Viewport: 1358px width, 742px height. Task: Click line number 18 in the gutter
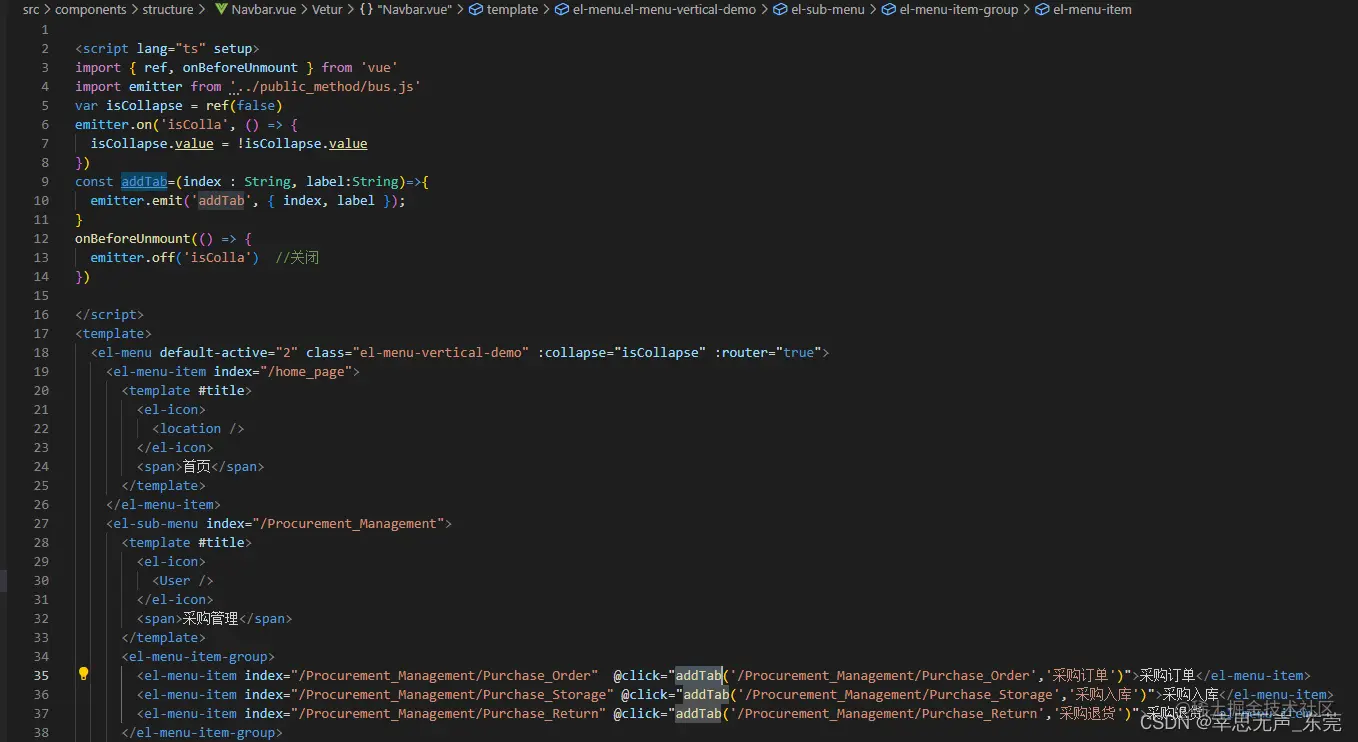pyautogui.click(x=41, y=352)
